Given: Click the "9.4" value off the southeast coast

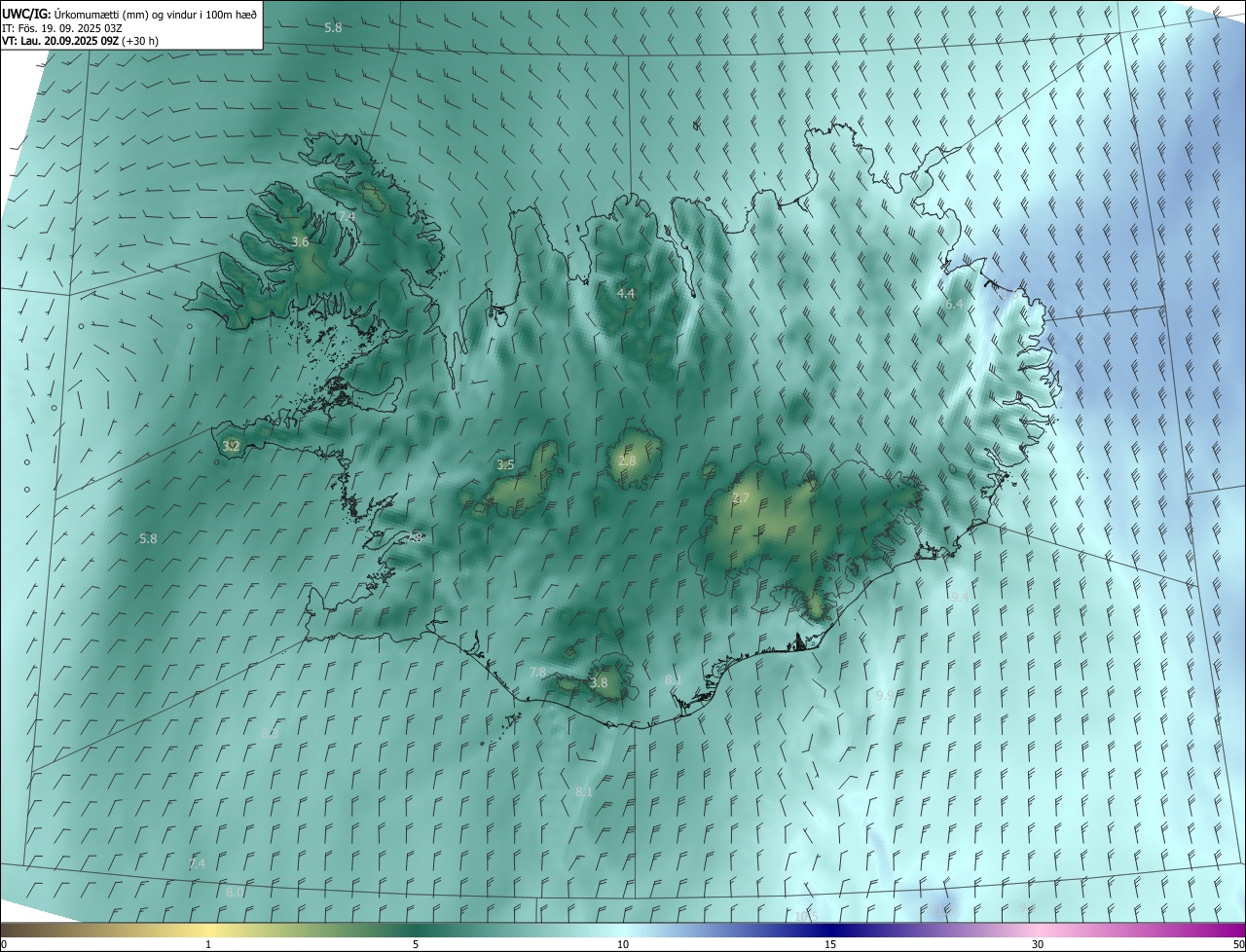Looking at the screenshot, I should [x=960, y=597].
